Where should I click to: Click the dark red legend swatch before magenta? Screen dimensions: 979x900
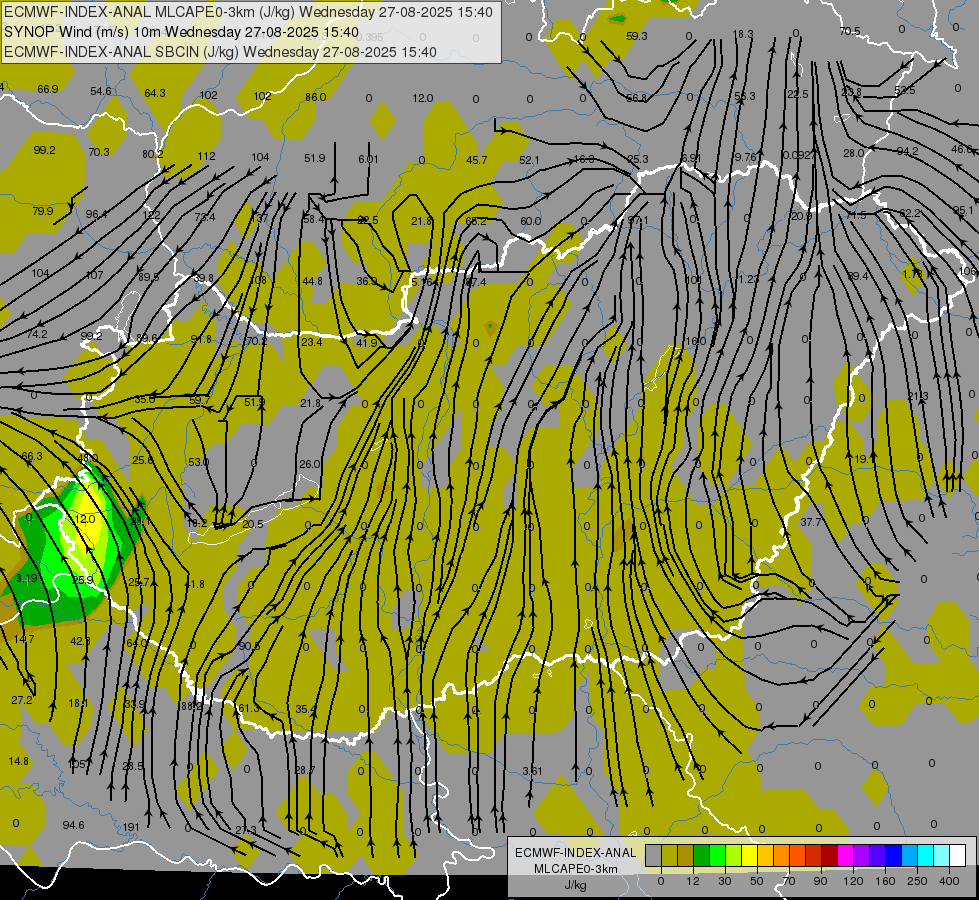point(829,855)
